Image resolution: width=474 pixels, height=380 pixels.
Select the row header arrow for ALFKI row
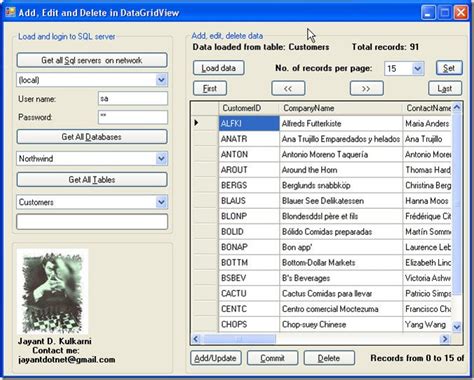pyautogui.click(x=205, y=123)
